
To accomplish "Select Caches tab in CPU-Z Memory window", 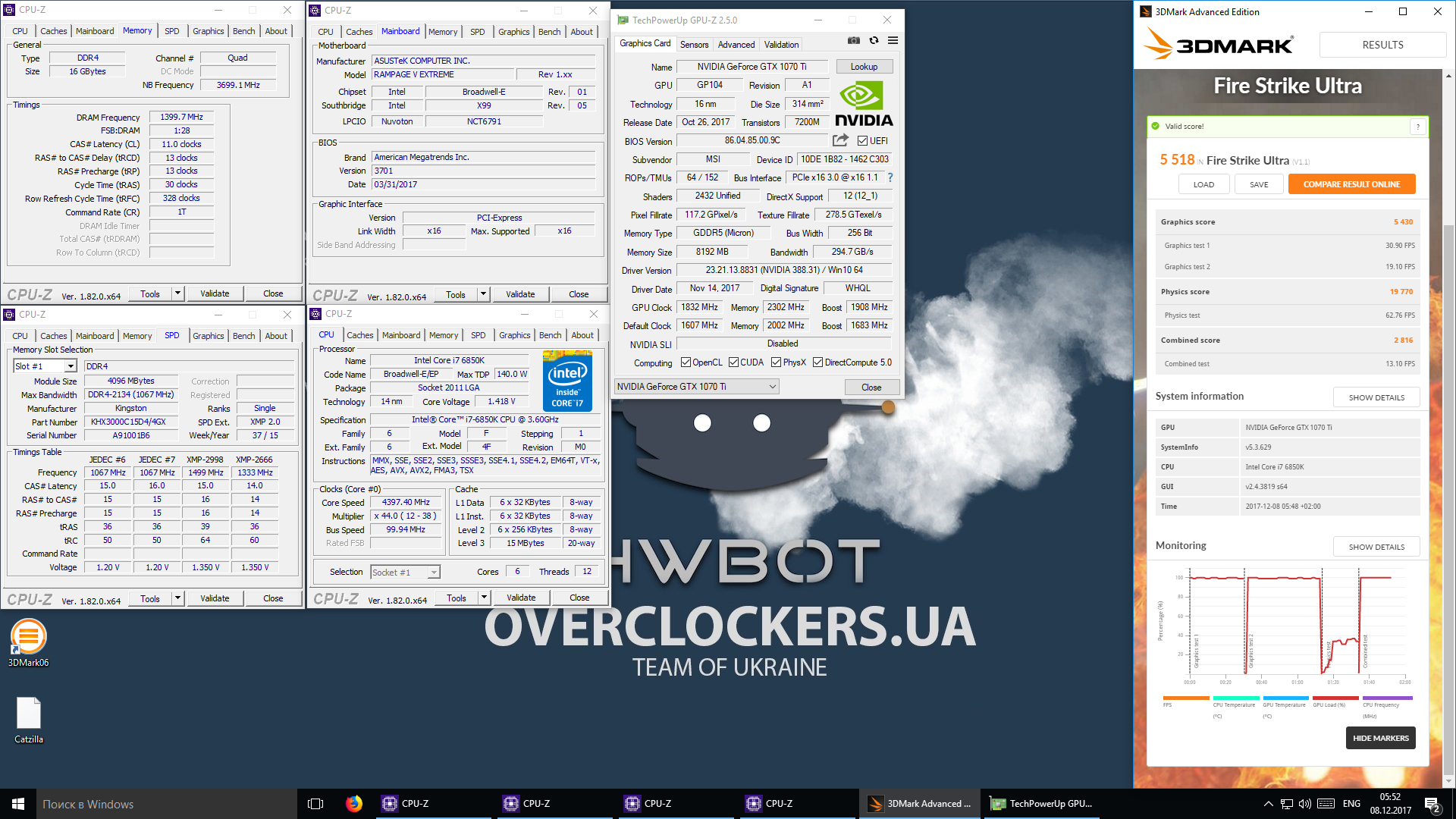I will 53,31.
